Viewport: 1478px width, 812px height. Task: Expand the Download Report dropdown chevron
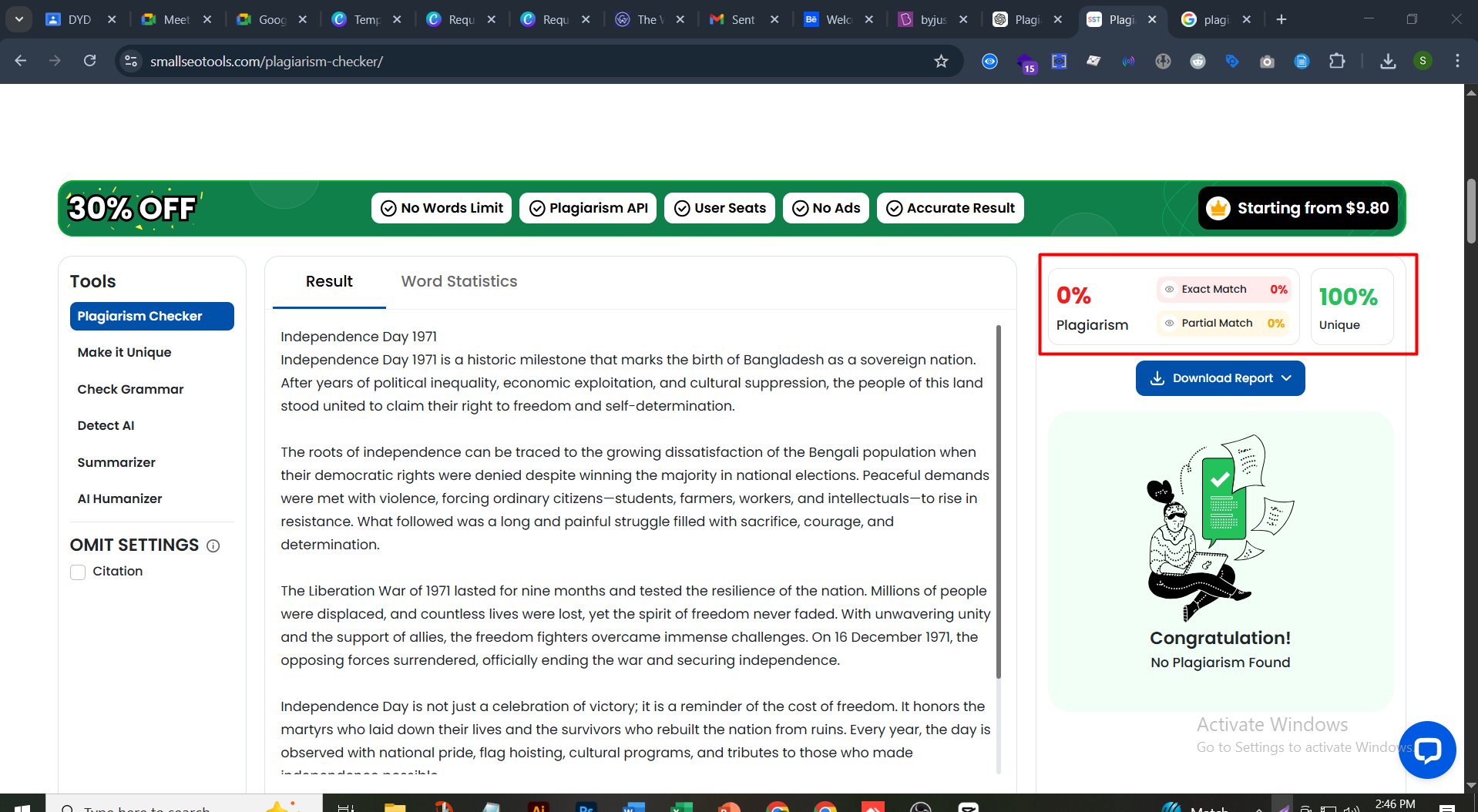point(1287,378)
